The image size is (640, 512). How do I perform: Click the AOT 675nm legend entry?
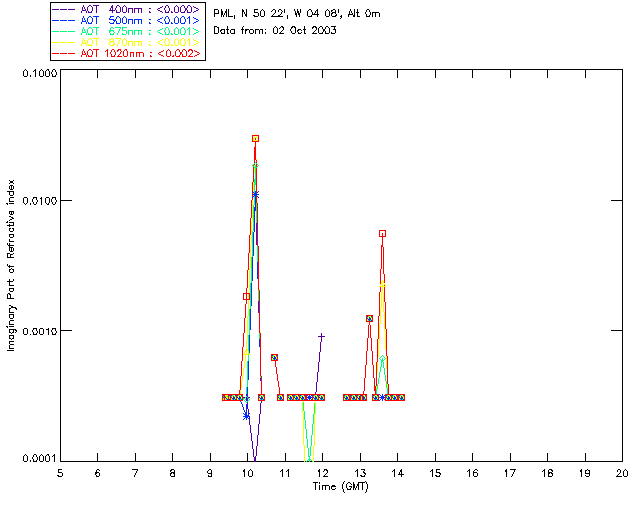click(126, 31)
